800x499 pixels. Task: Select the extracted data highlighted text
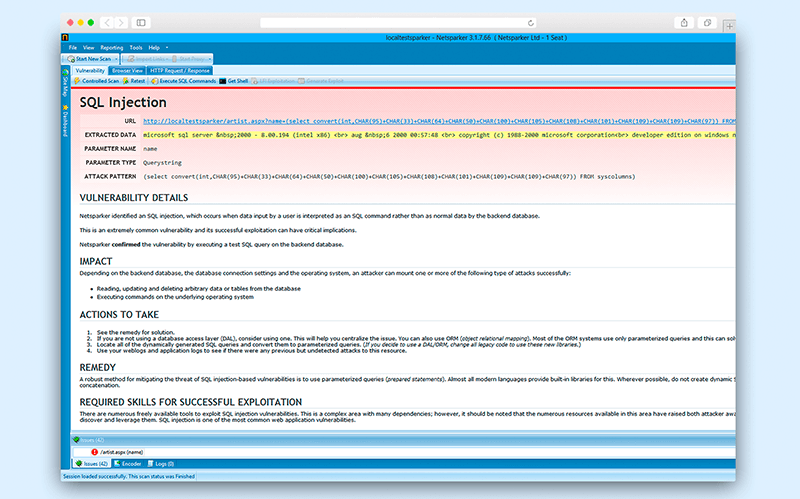coord(439,135)
